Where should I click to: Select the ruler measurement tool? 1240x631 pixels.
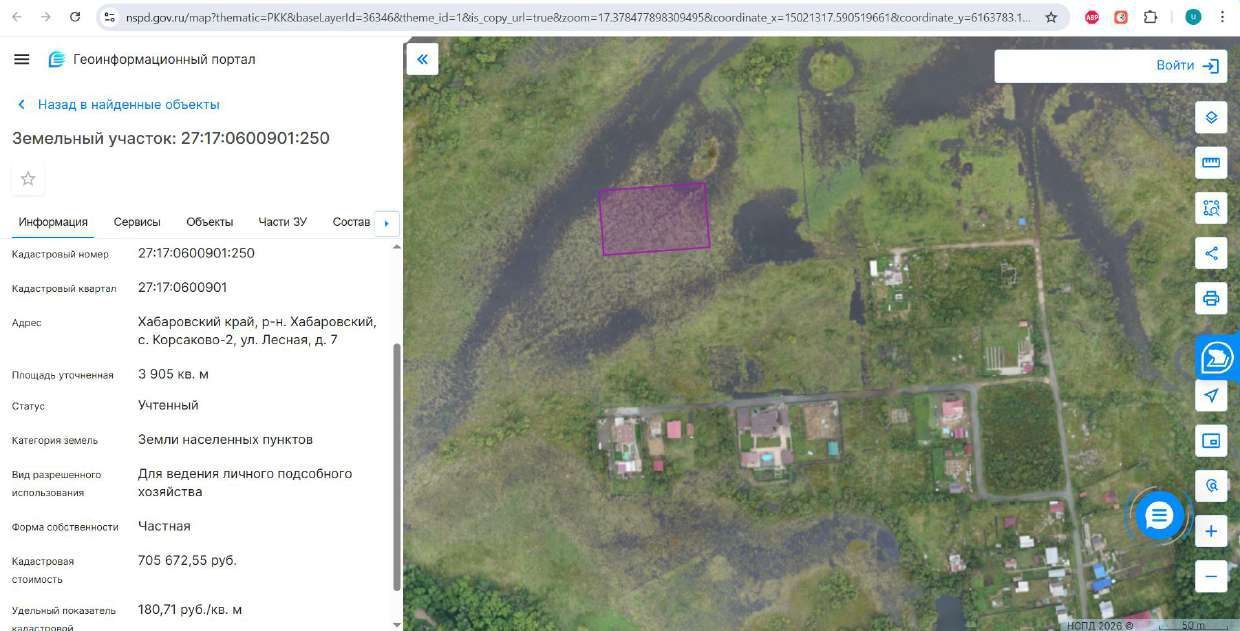[x=1211, y=162]
